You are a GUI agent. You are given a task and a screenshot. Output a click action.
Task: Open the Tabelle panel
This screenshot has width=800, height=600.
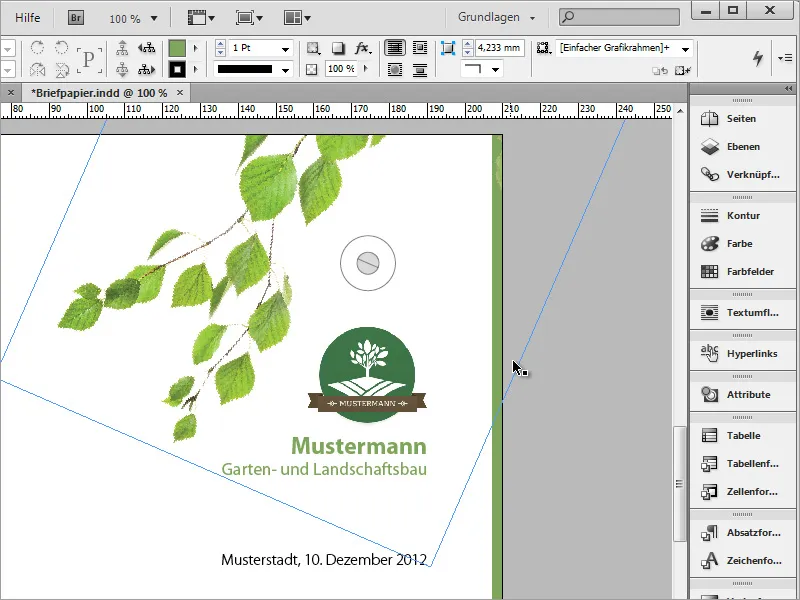pos(742,436)
